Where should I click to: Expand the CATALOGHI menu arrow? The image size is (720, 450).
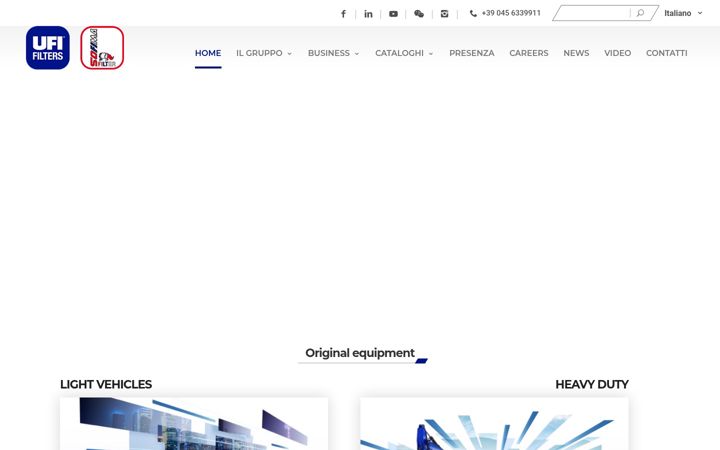431,54
